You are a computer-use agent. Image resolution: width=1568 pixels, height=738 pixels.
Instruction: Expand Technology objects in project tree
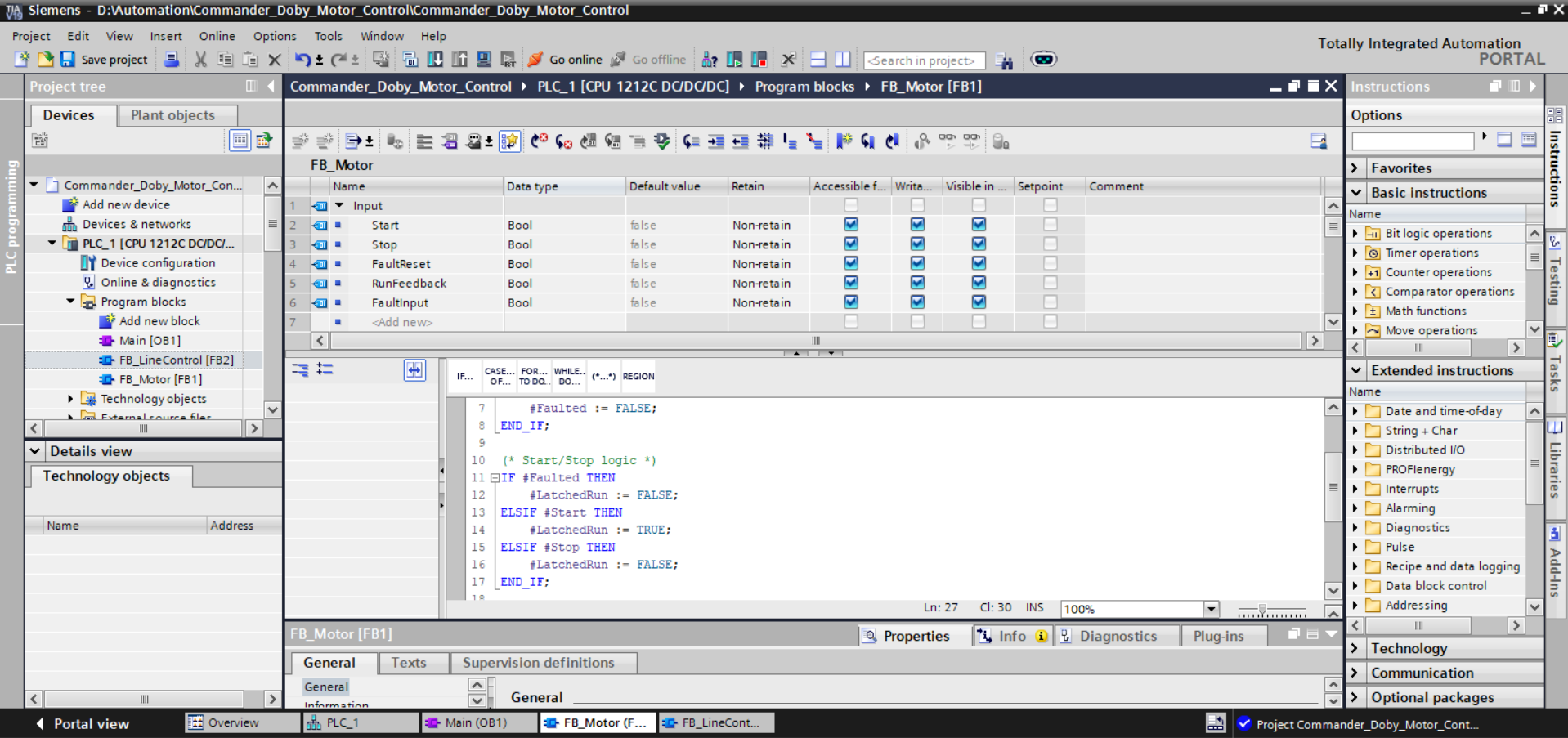click(70, 399)
